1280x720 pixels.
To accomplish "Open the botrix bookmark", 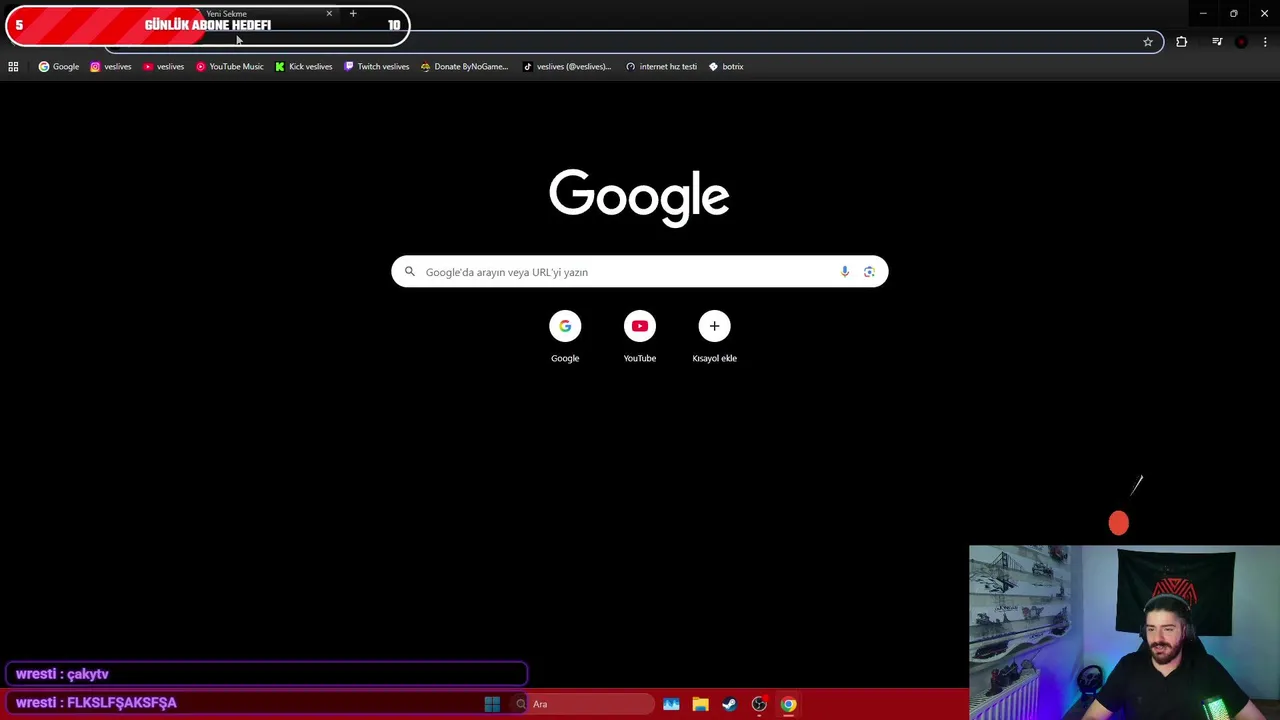I will click(x=726, y=67).
